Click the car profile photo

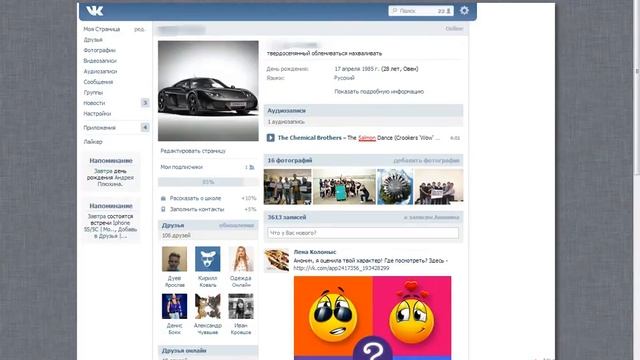click(x=208, y=91)
